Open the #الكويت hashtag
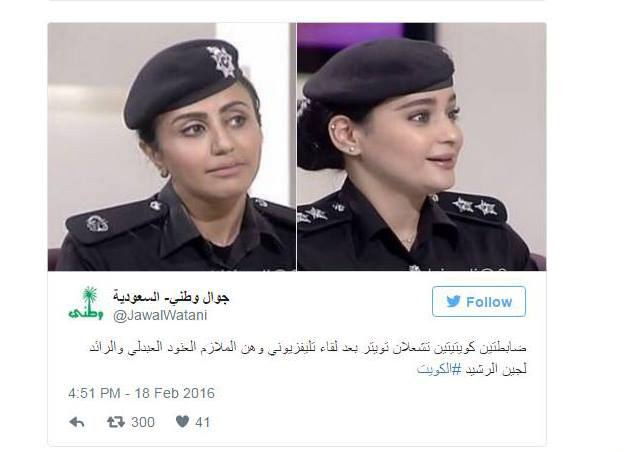The image size is (641, 452). (x=433, y=369)
